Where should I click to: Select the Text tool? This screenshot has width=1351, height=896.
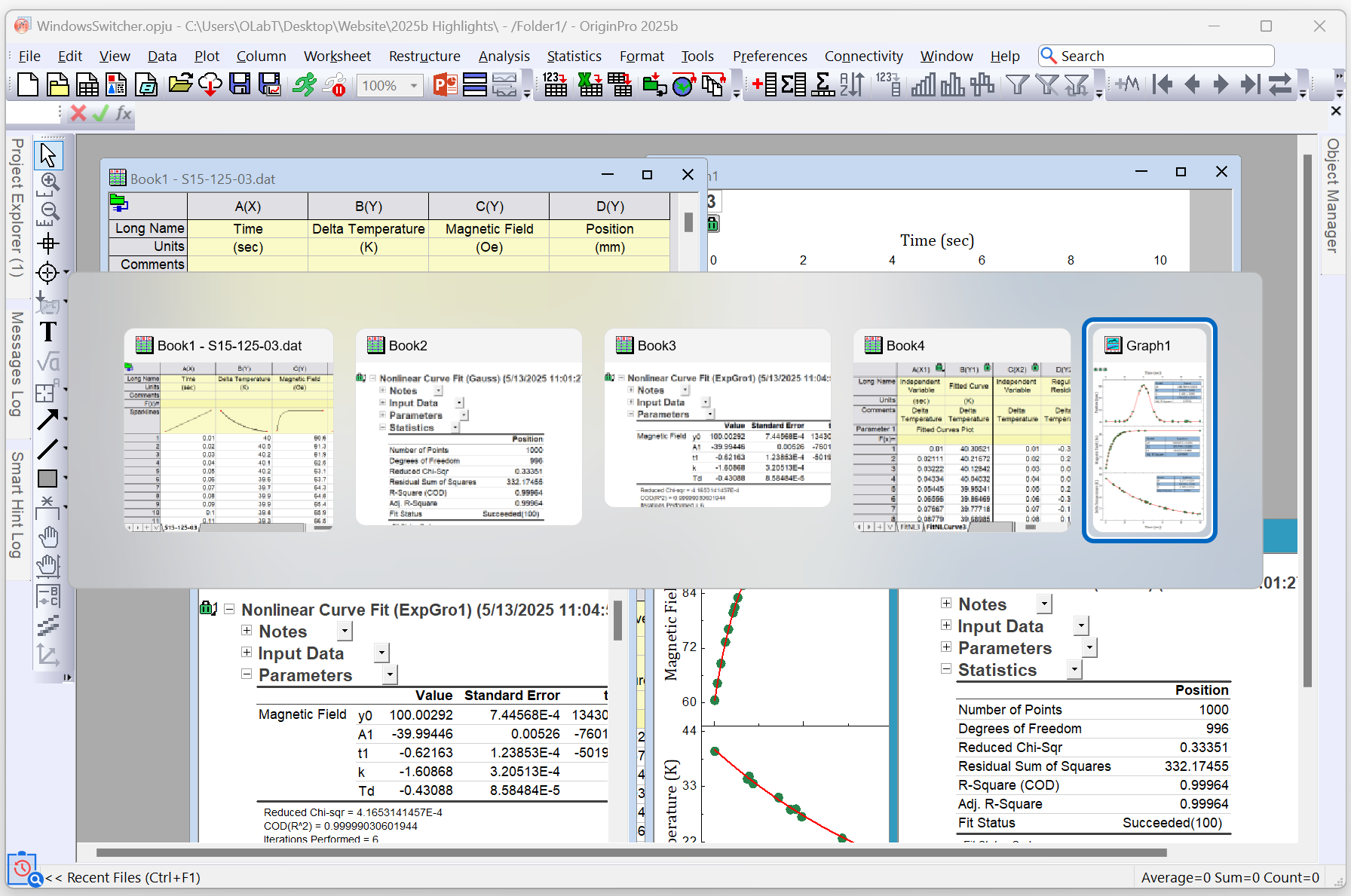48,332
